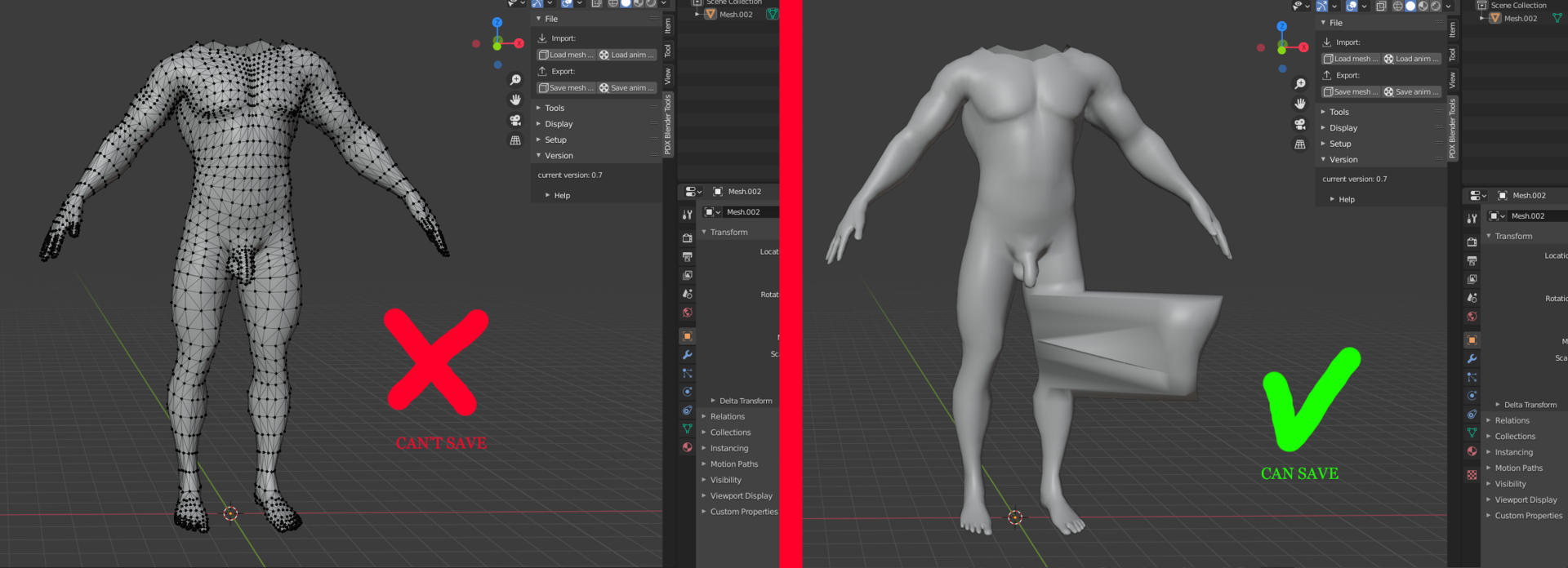
Task: Open Object Data mesh tab, left properties editor
Action: click(687, 428)
